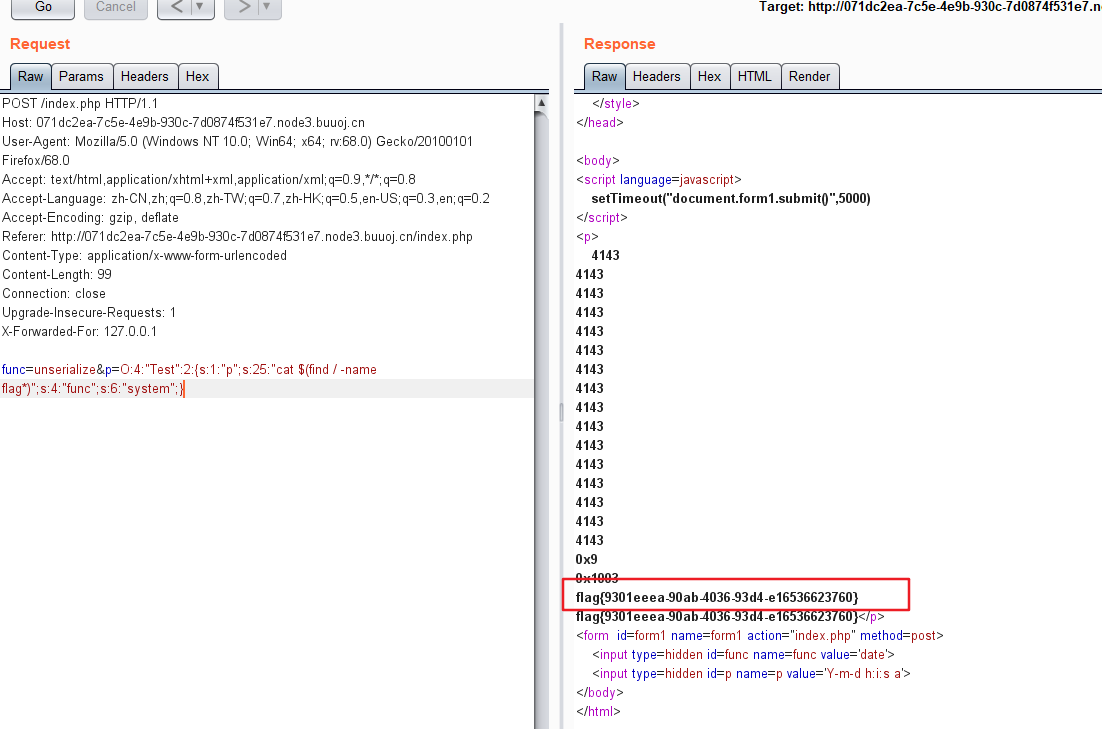
Task: Click the Upgrade-Insecure-Requests: 1 line
Action: 89,312
